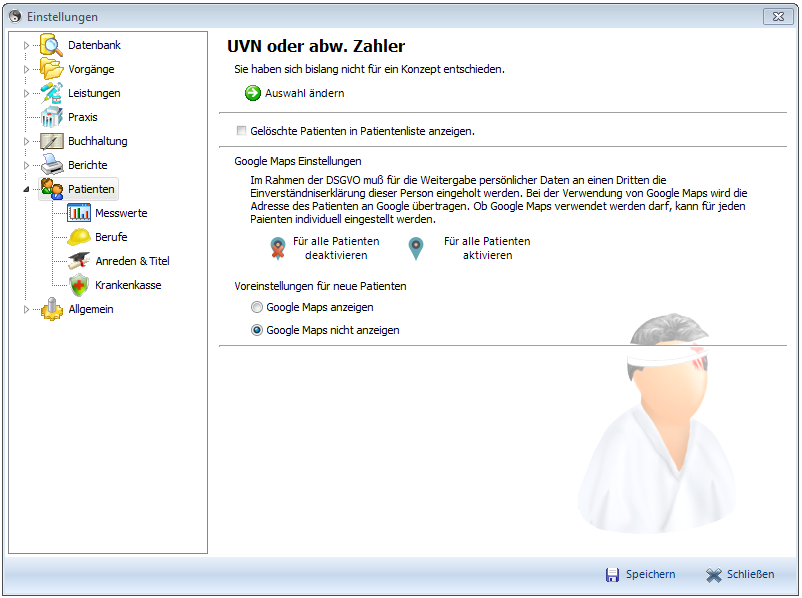This screenshot has width=802, height=598.
Task: Click the crossed tools Schließen icon
Action: point(714,575)
